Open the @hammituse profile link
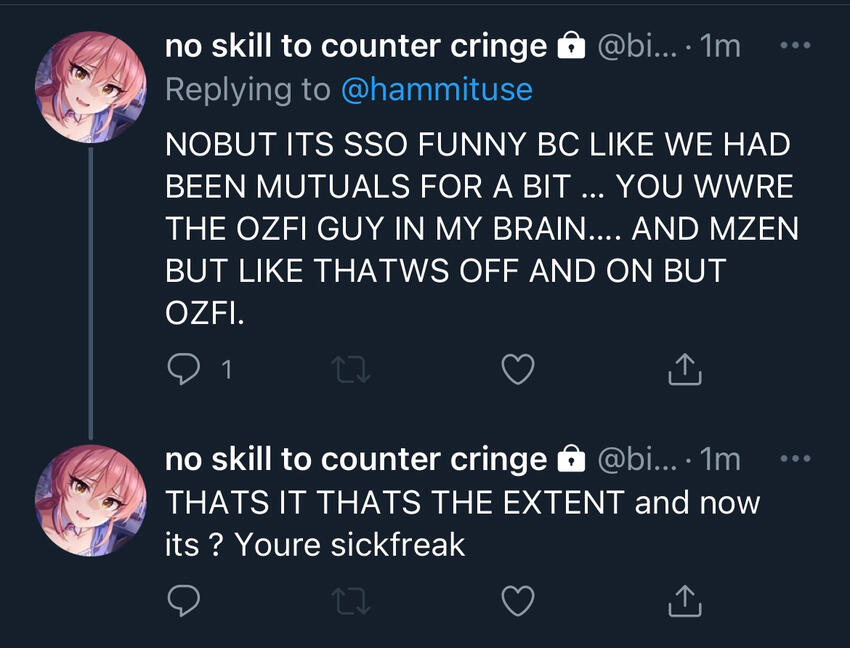 436,89
